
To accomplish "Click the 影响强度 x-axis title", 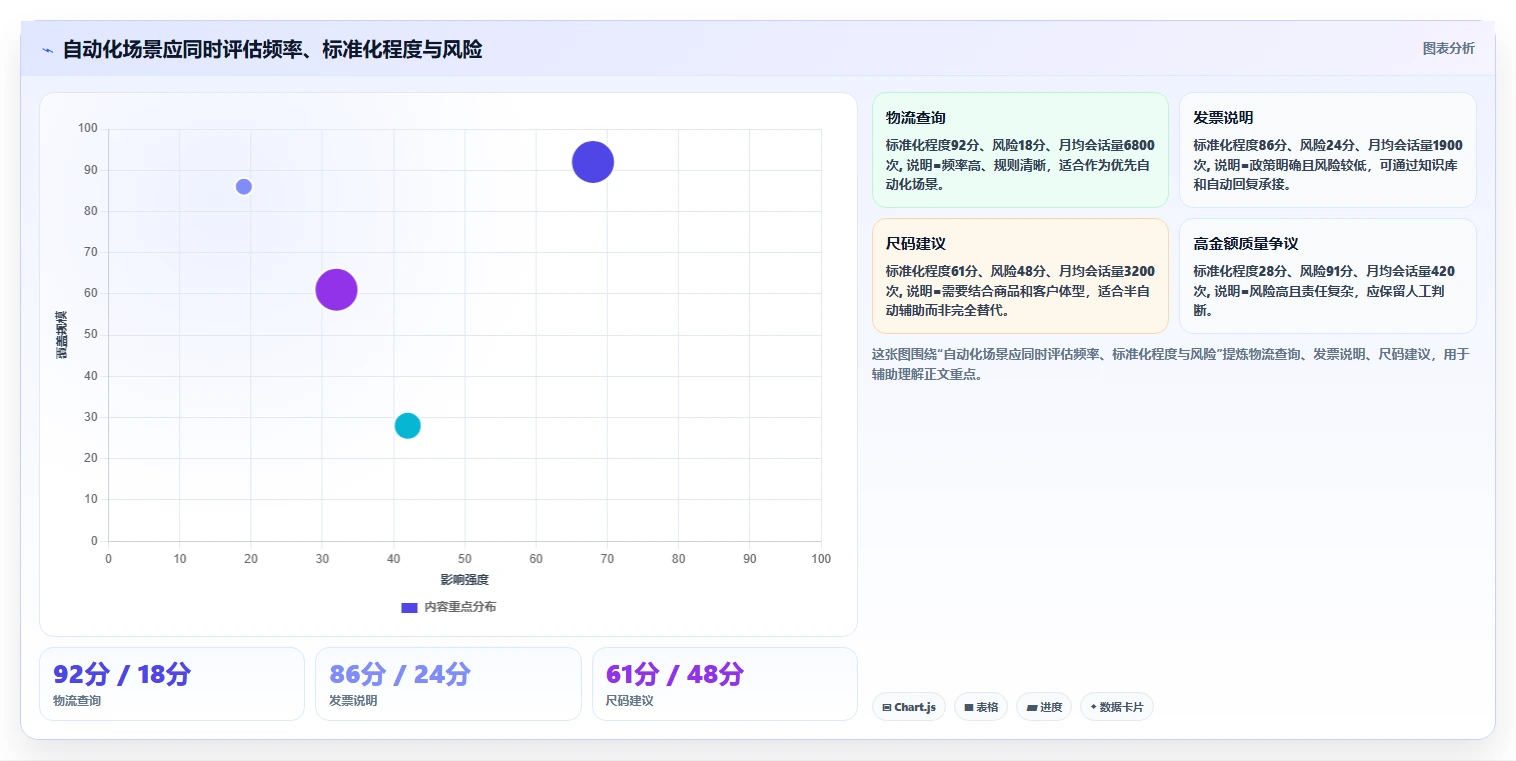I will (x=465, y=580).
